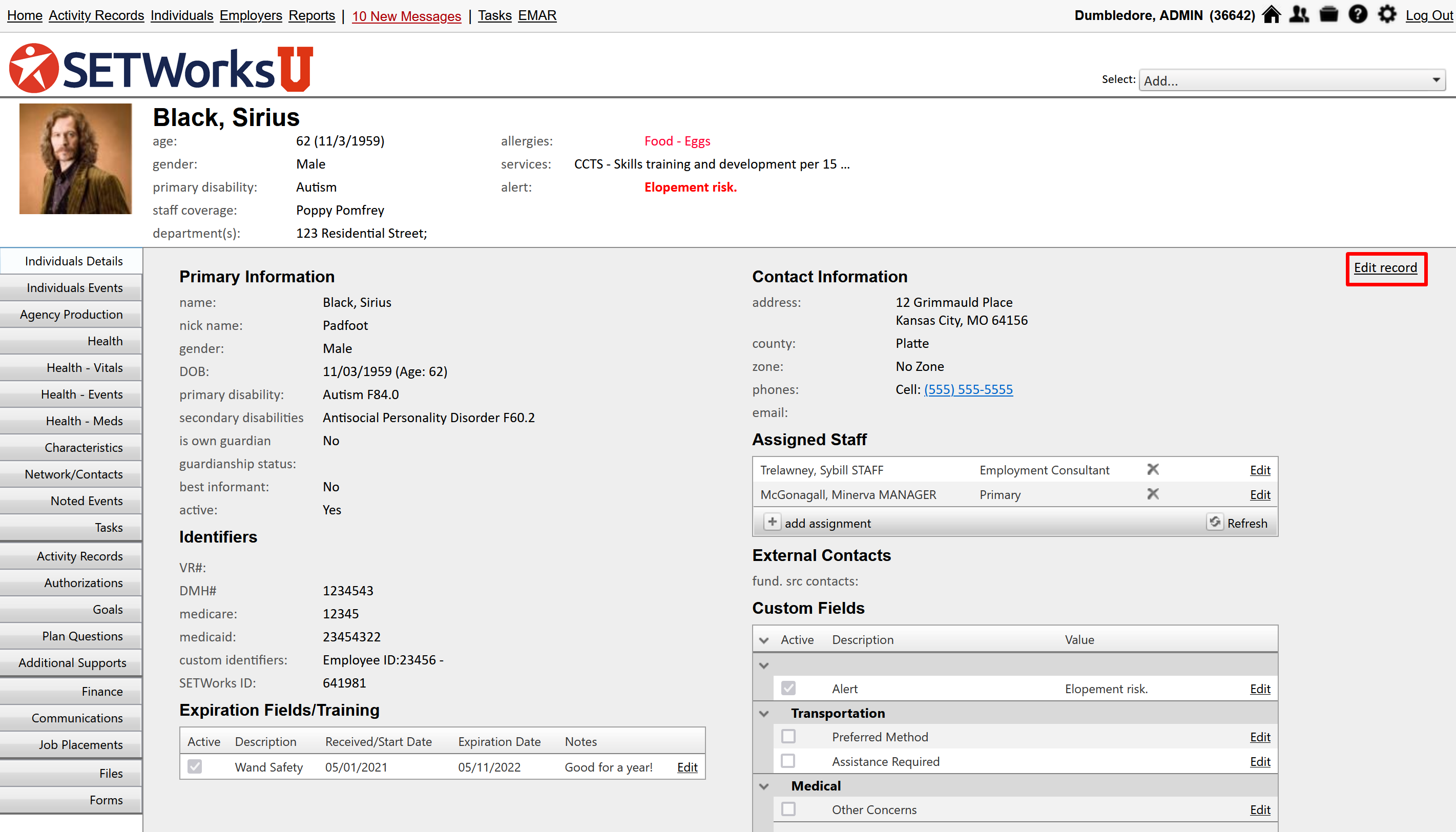Click the Refresh icon in Assigned Staff

[1214, 522]
